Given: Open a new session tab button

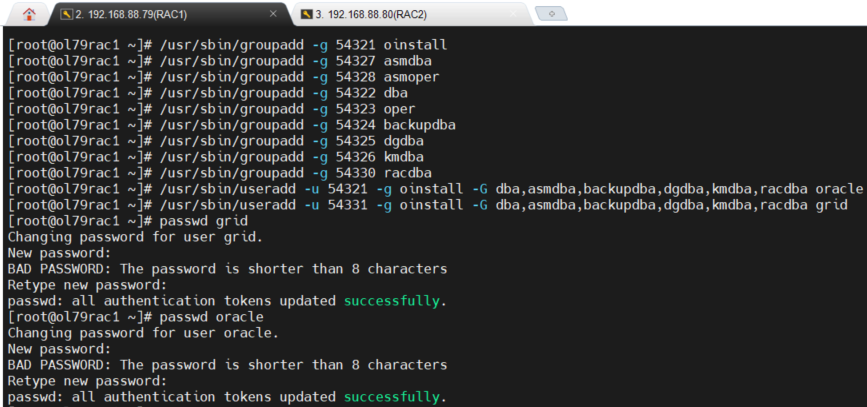Looking at the screenshot, I should pos(551,14).
